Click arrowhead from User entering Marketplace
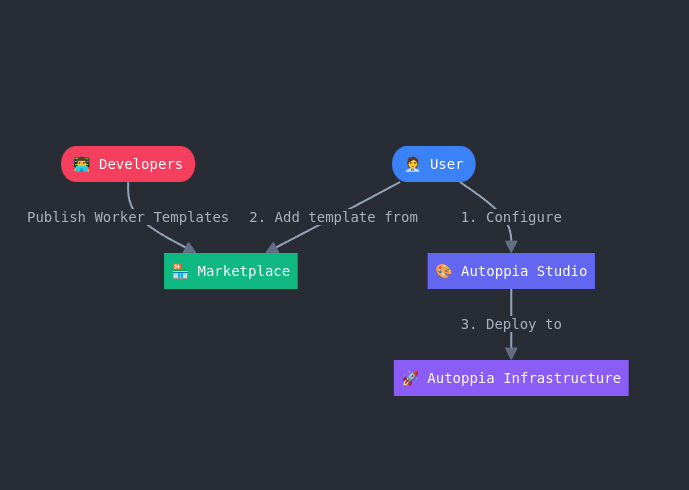 [x=272, y=248]
